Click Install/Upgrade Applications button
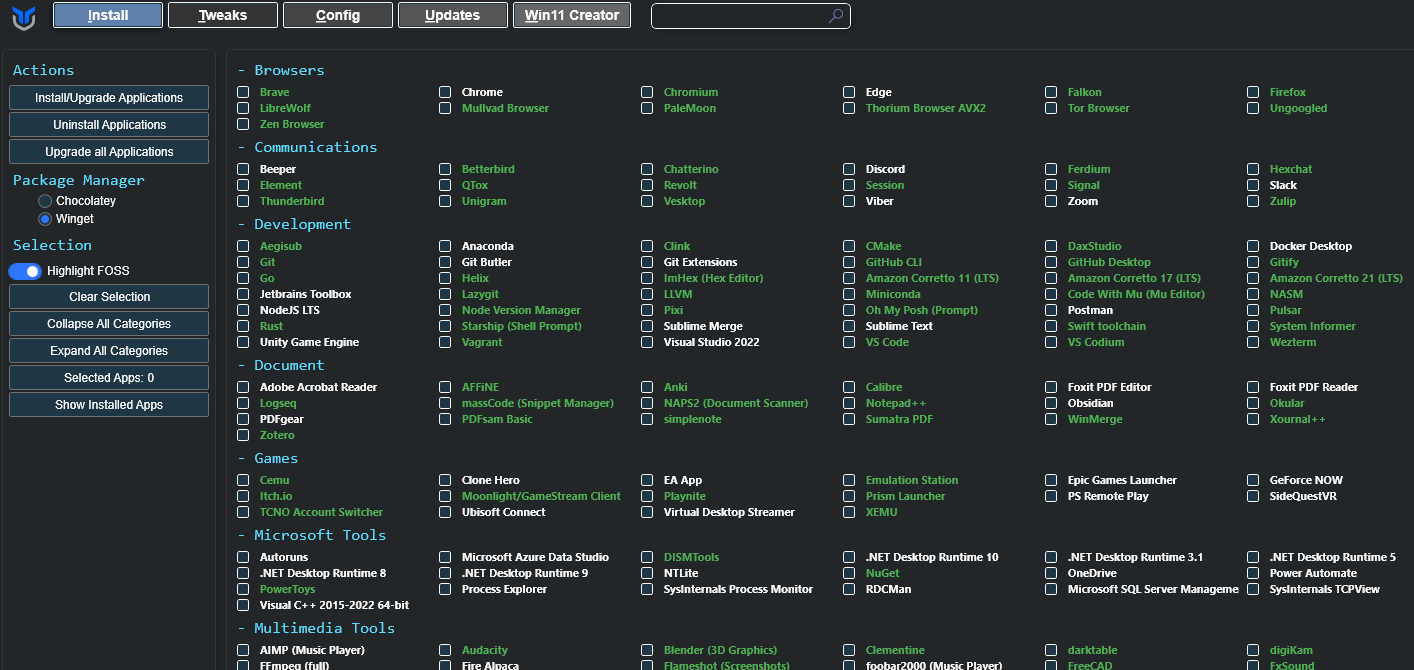Image resolution: width=1414 pixels, height=670 pixels. (x=109, y=98)
